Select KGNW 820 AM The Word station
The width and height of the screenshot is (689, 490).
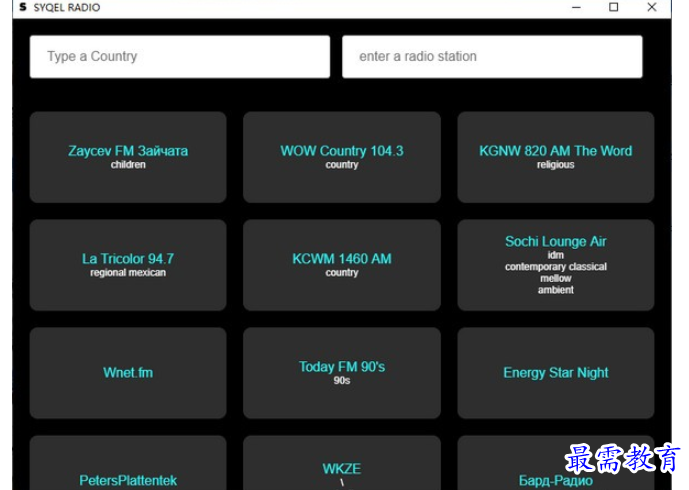[555, 157]
